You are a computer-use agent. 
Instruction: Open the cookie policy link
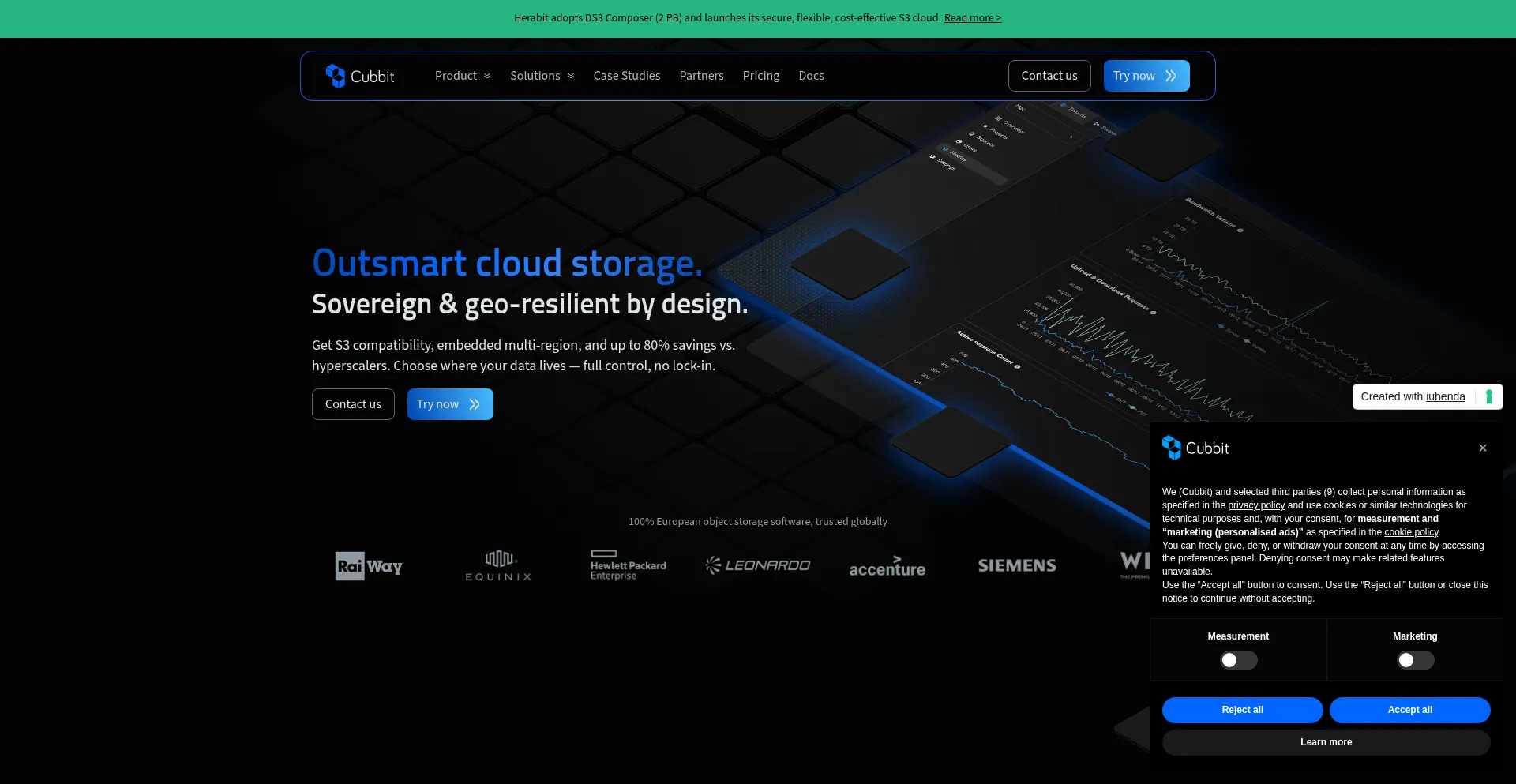pos(1411,532)
